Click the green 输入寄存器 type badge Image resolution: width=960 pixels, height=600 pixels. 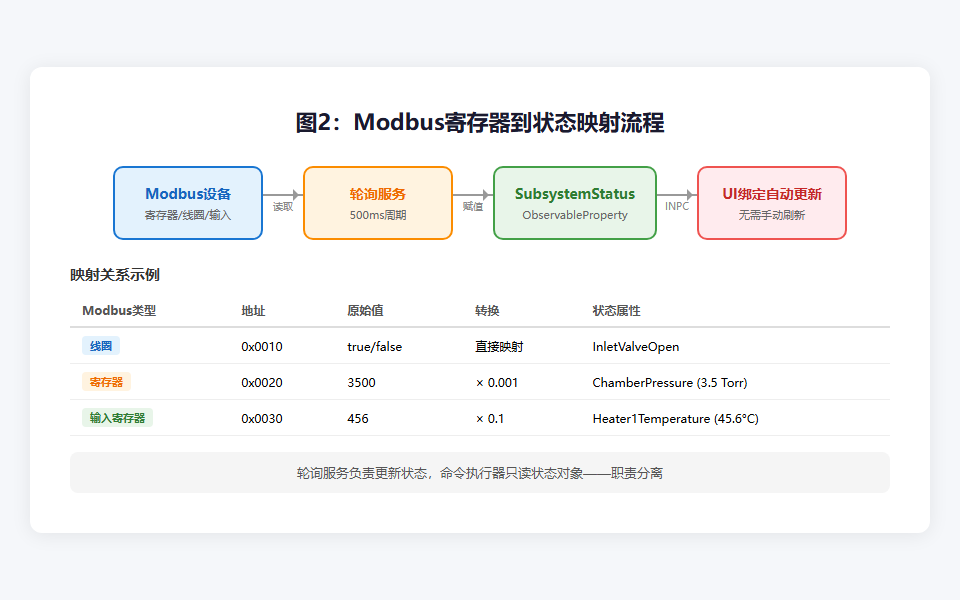(x=118, y=418)
